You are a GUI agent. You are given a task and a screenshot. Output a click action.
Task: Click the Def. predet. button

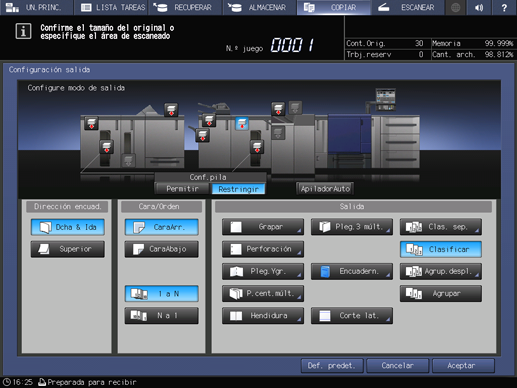tap(332, 366)
